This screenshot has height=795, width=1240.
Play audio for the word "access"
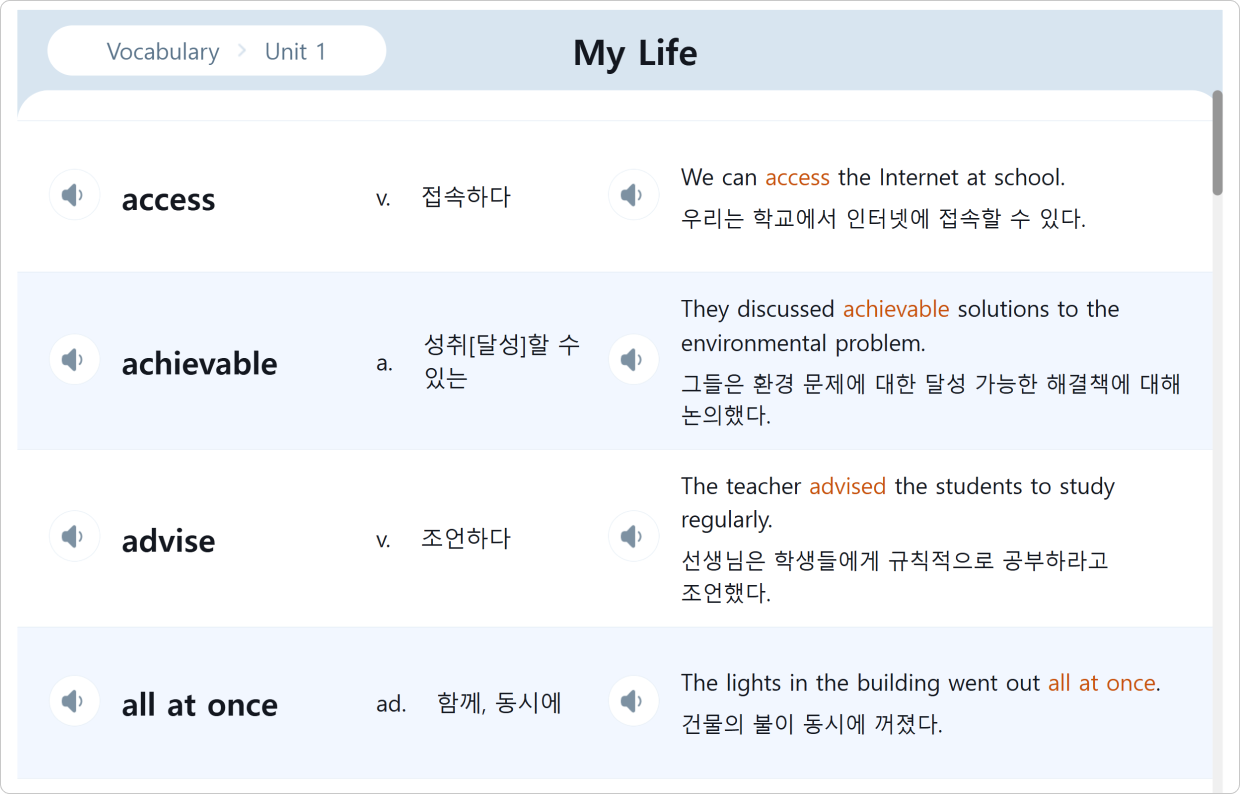(74, 195)
